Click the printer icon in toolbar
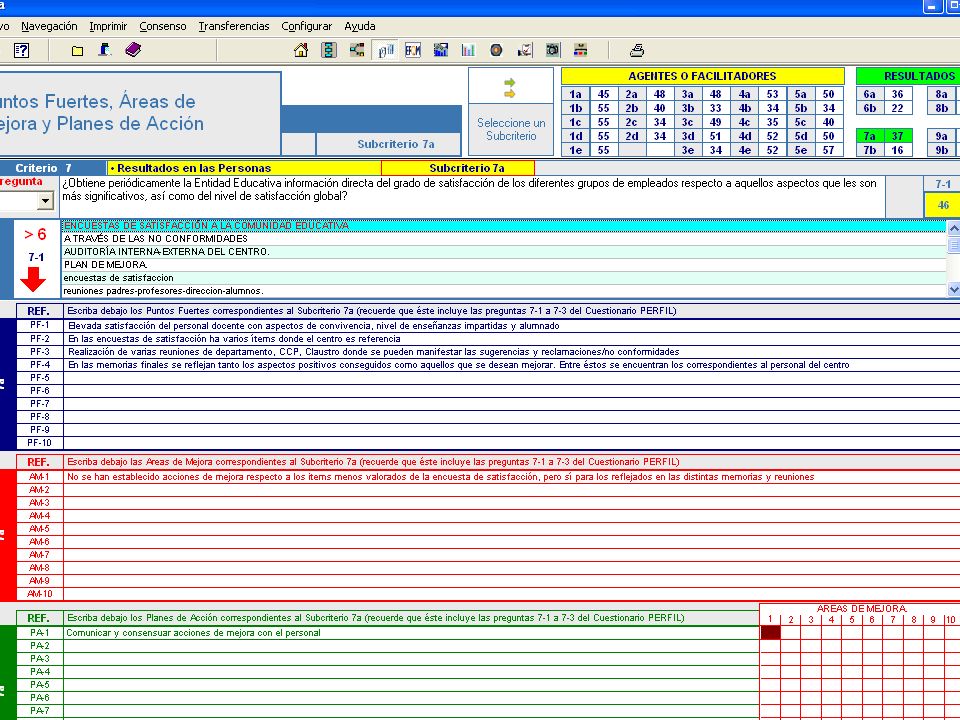Viewport: 960px width, 720px height. [637, 50]
